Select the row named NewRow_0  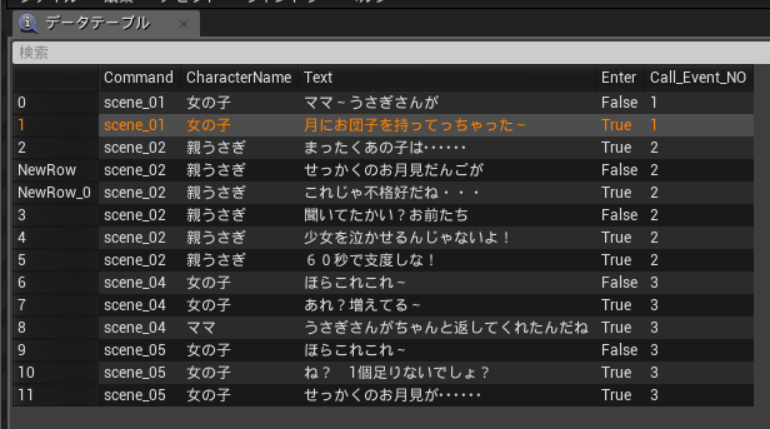(54, 193)
